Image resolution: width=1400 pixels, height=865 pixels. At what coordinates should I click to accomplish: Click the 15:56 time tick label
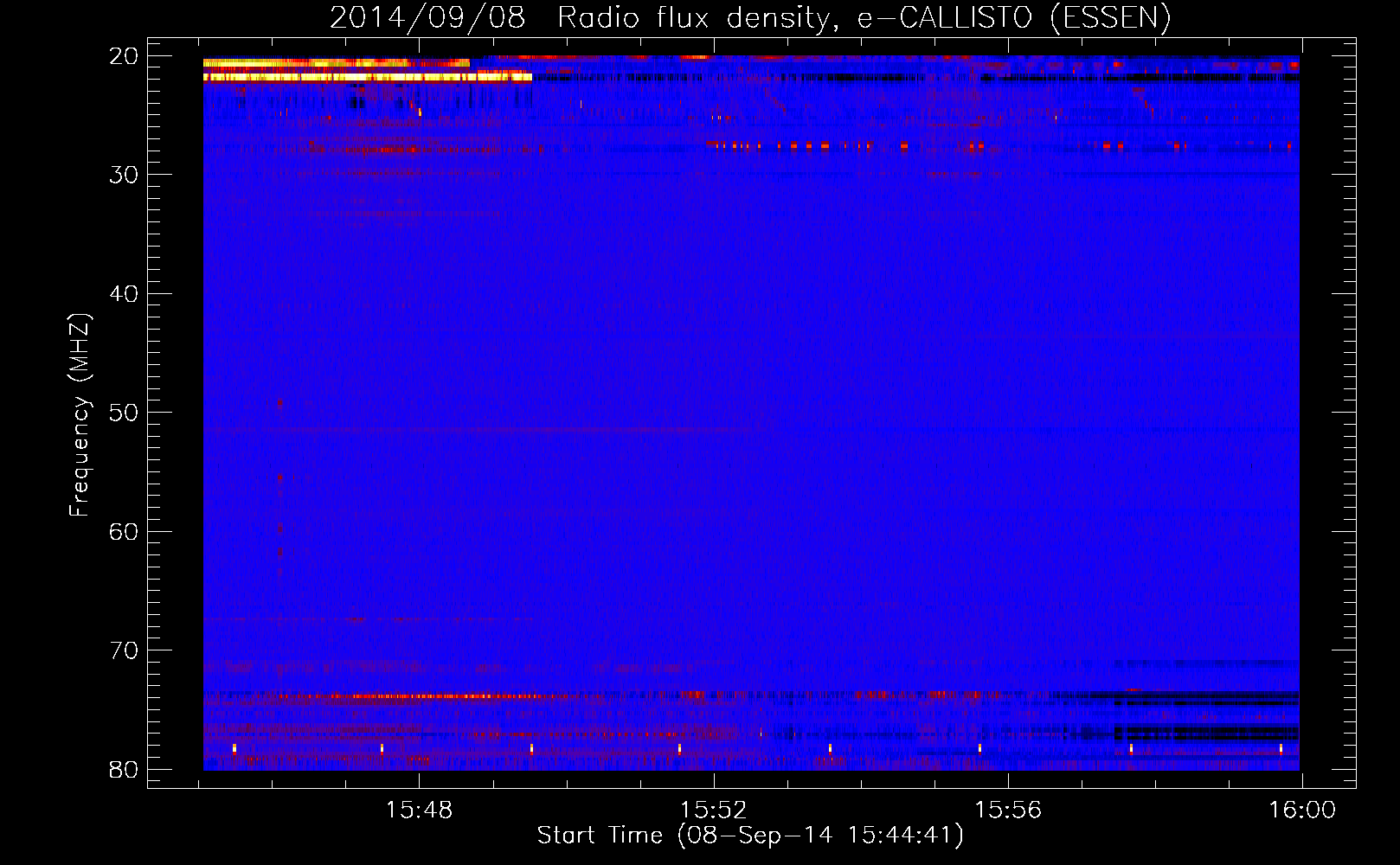pyautogui.click(x=1008, y=811)
